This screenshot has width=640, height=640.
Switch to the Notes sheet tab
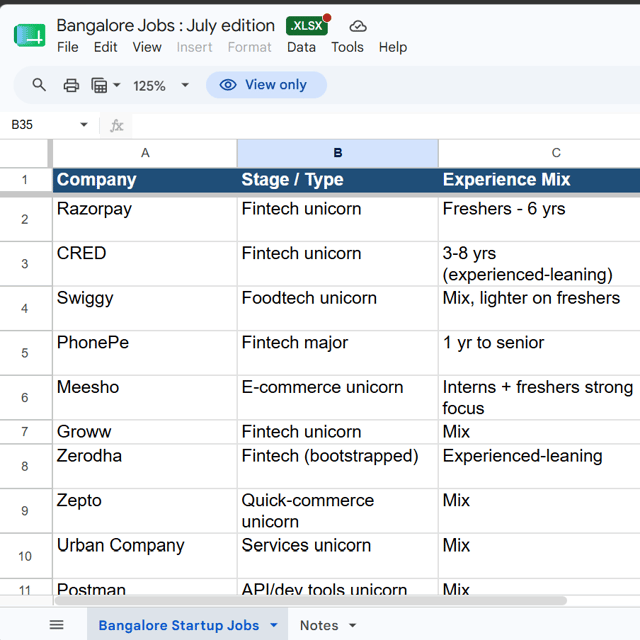319,625
